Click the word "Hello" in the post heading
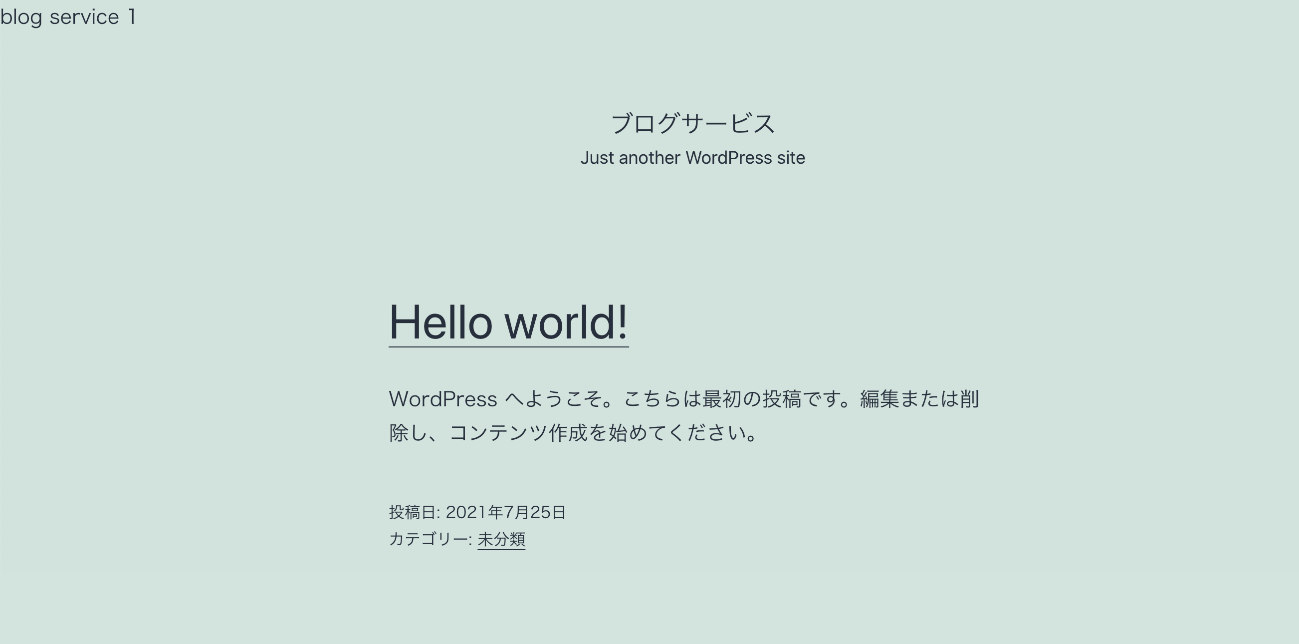The height and width of the screenshot is (644, 1299). point(440,322)
